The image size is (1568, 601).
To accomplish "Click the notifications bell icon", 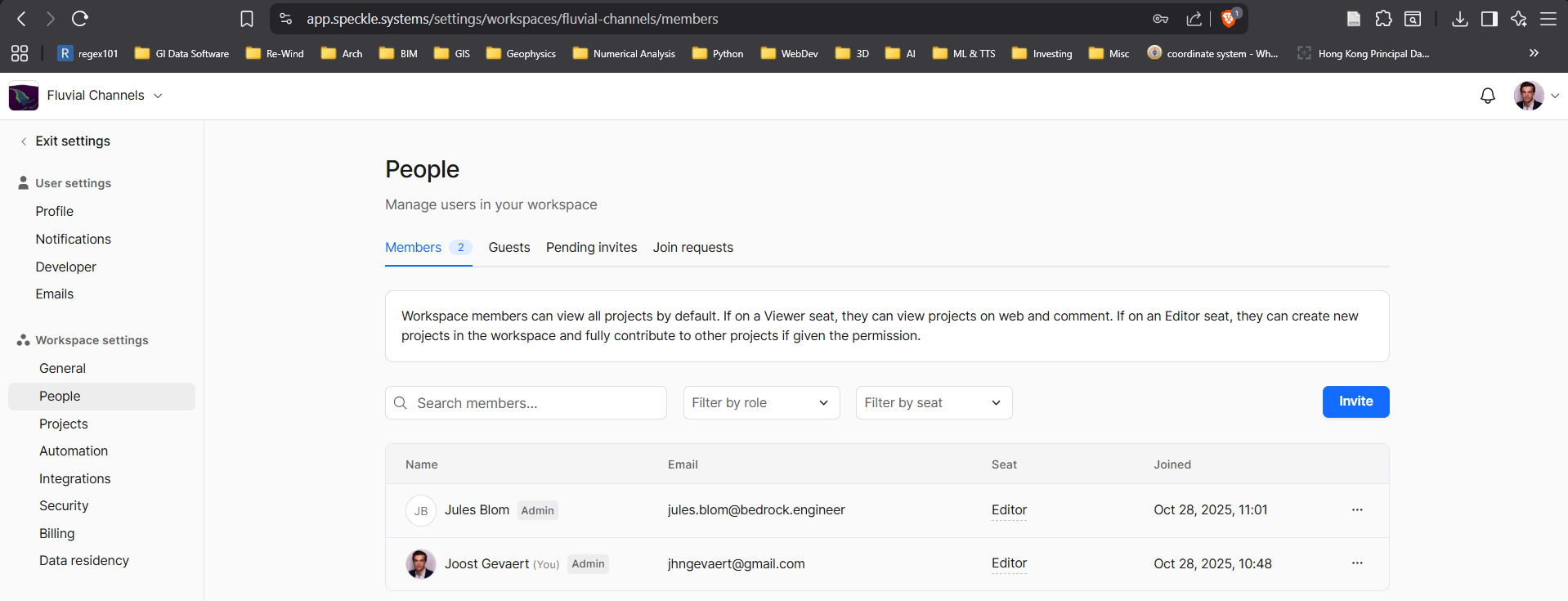I will (x=1487, y=96).
